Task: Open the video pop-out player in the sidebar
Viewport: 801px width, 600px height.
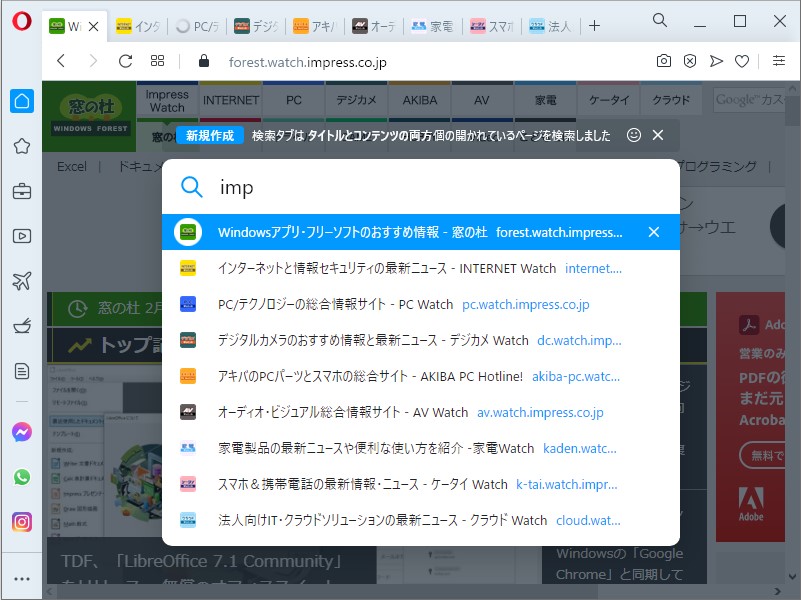Action: click(x=21, y=236)
